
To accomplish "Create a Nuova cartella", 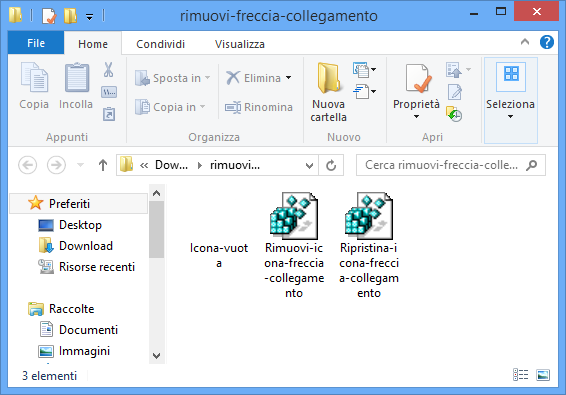I will point(328,92).
